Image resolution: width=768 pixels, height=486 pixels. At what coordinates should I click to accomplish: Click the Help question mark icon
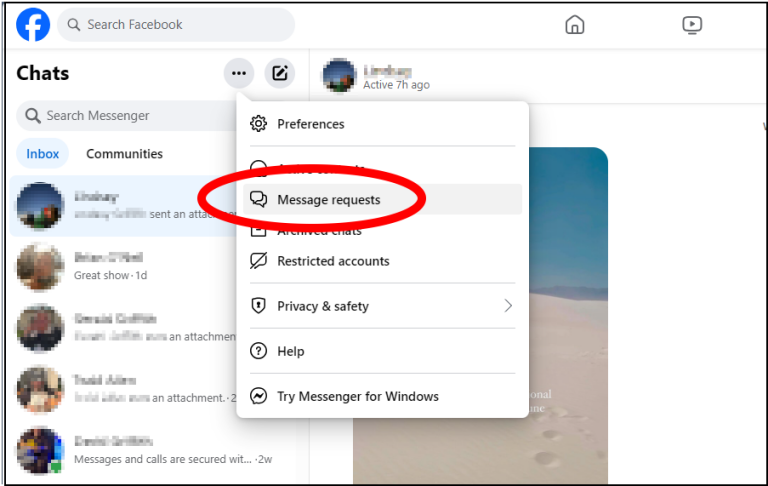[x=258, y=351]
